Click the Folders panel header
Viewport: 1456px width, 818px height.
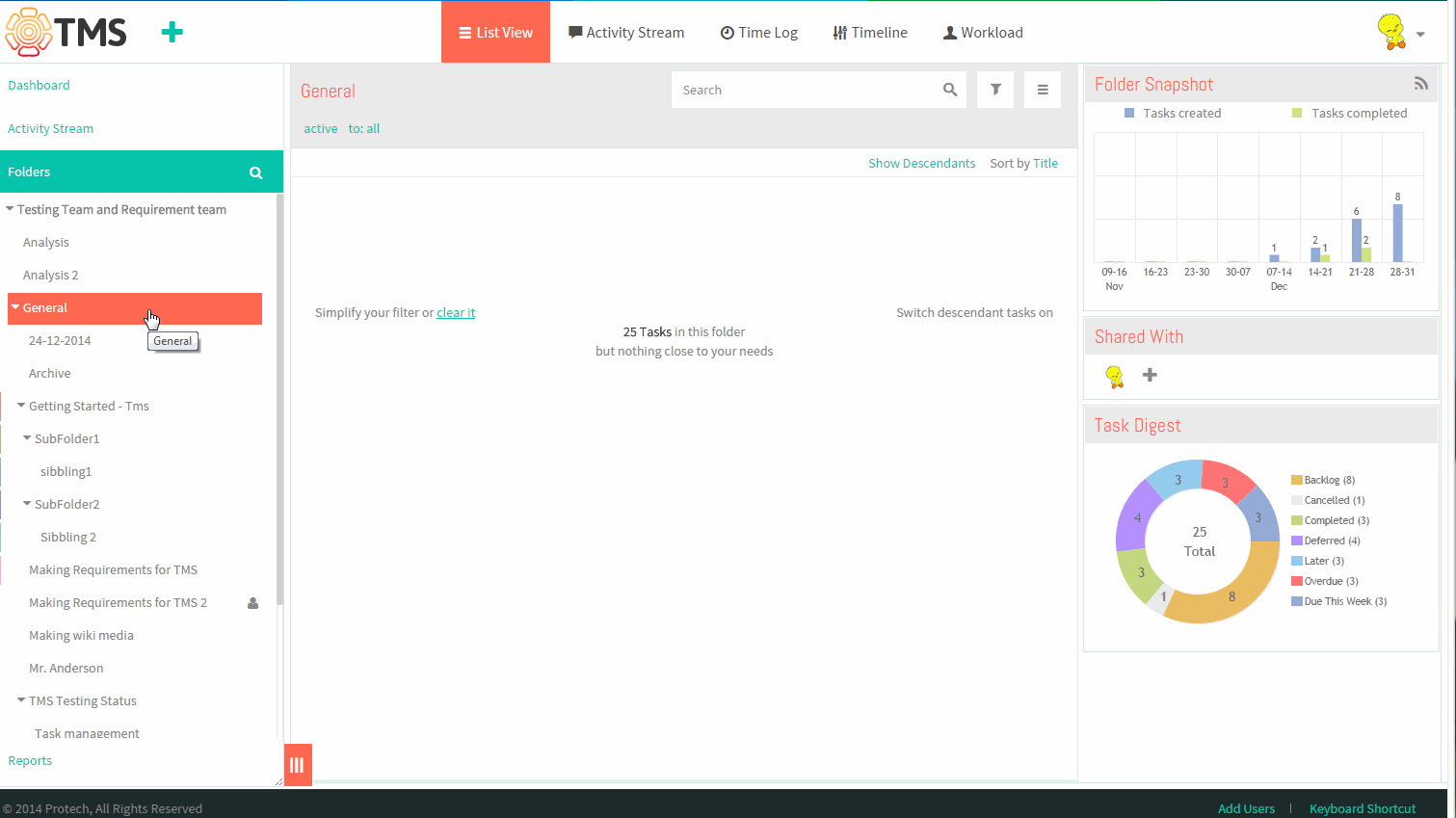[x=142, y=172]
